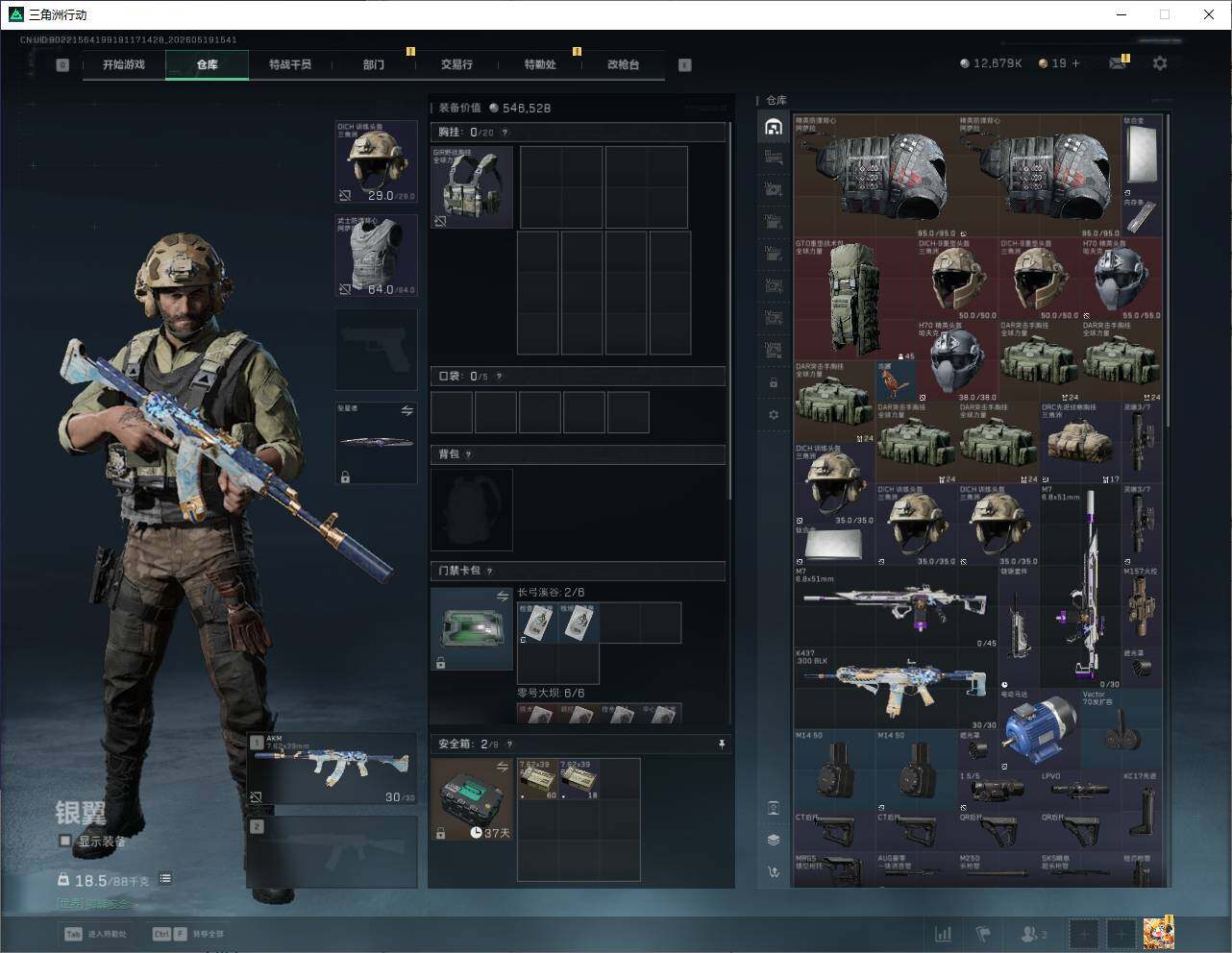Open the player avatar in bottom corner

(1158, 932)
